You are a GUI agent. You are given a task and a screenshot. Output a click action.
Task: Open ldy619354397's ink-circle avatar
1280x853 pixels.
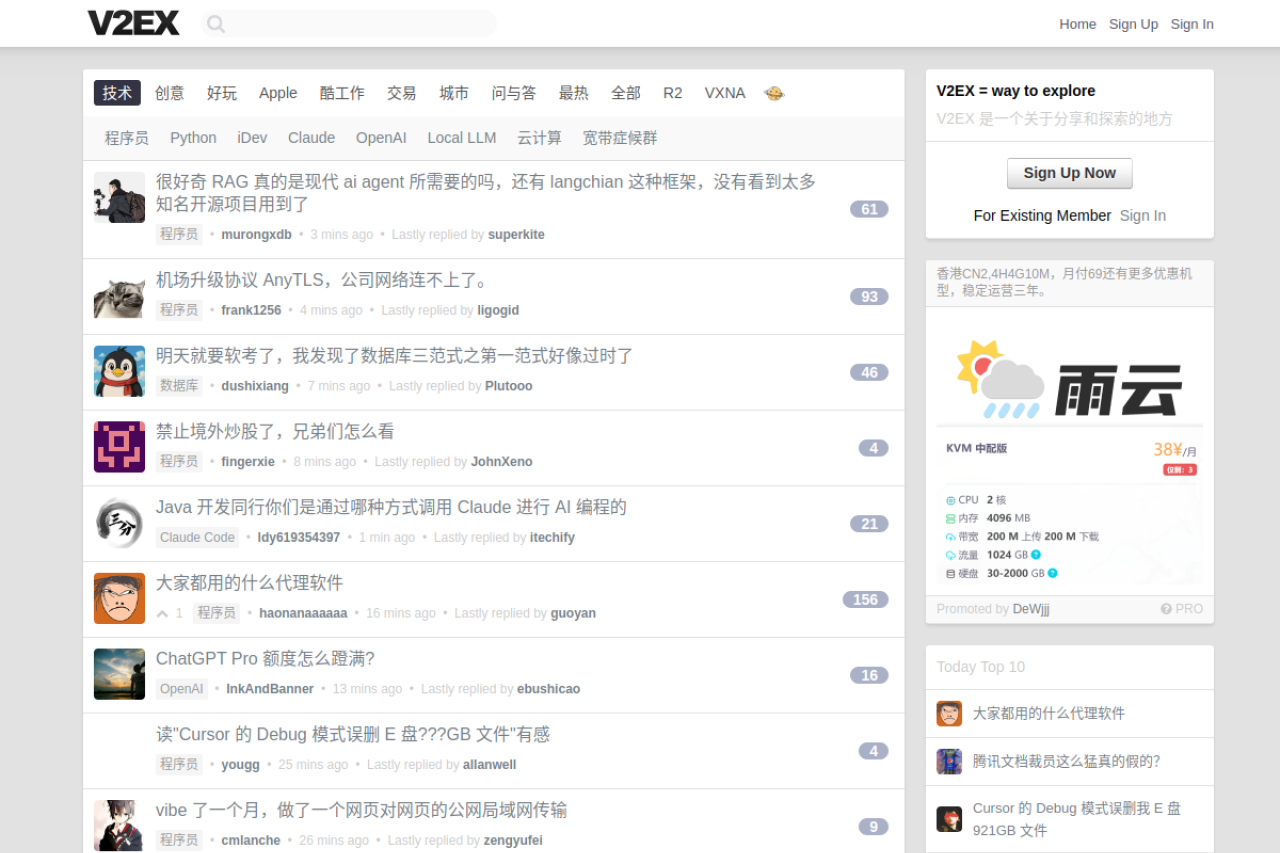[x=119, y=523]
